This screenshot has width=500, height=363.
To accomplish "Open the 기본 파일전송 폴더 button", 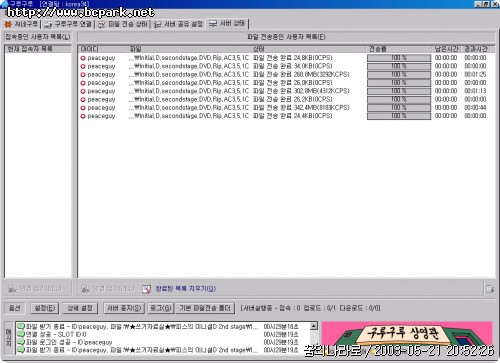I will click(205, 308).
